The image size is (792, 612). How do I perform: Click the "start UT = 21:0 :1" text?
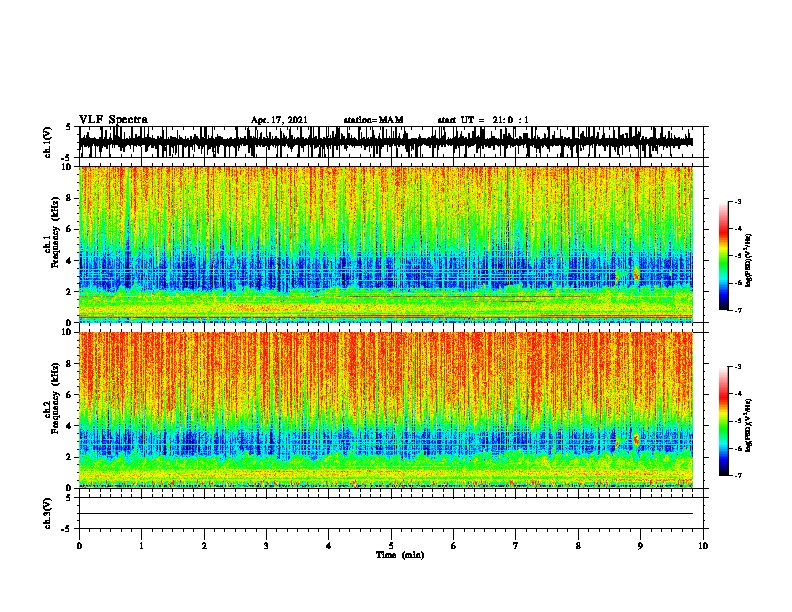click(x=483, y=120)
